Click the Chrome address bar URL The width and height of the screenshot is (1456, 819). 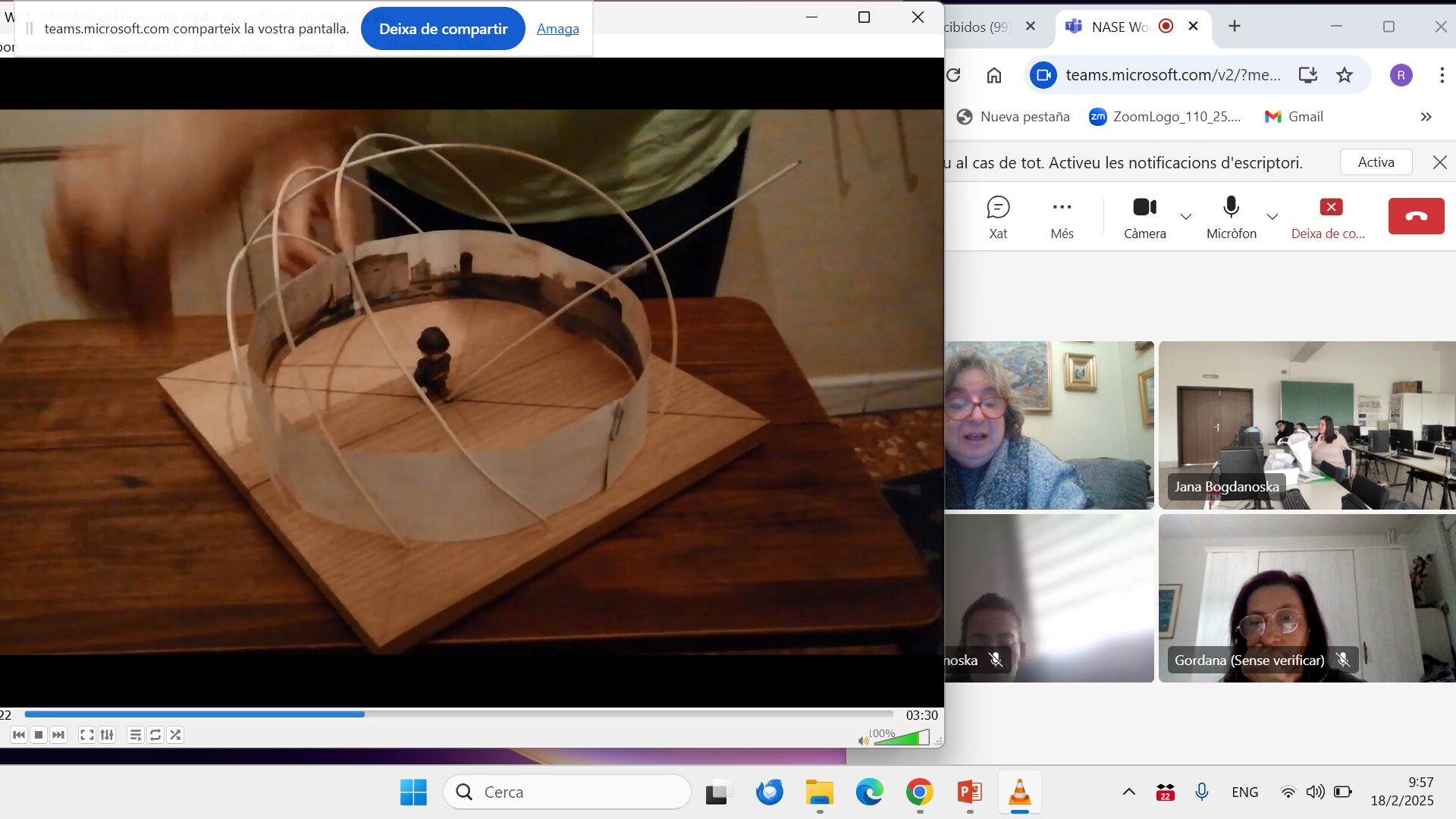(x=1172, y=75)
